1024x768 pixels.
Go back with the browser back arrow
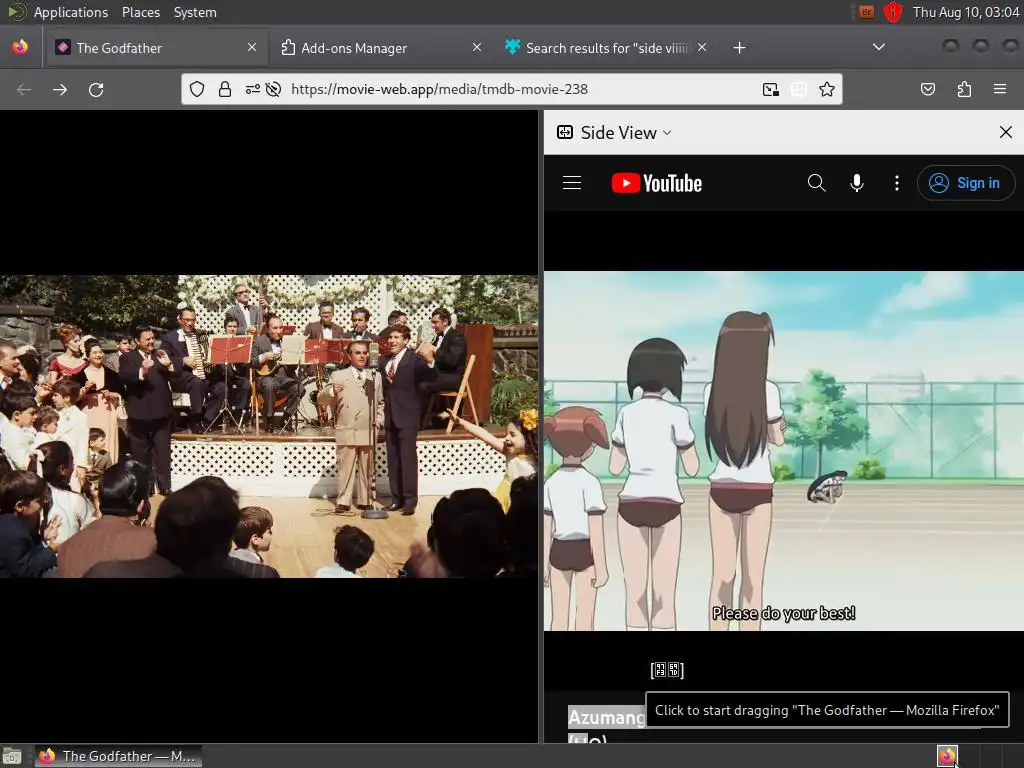point(24,89)
